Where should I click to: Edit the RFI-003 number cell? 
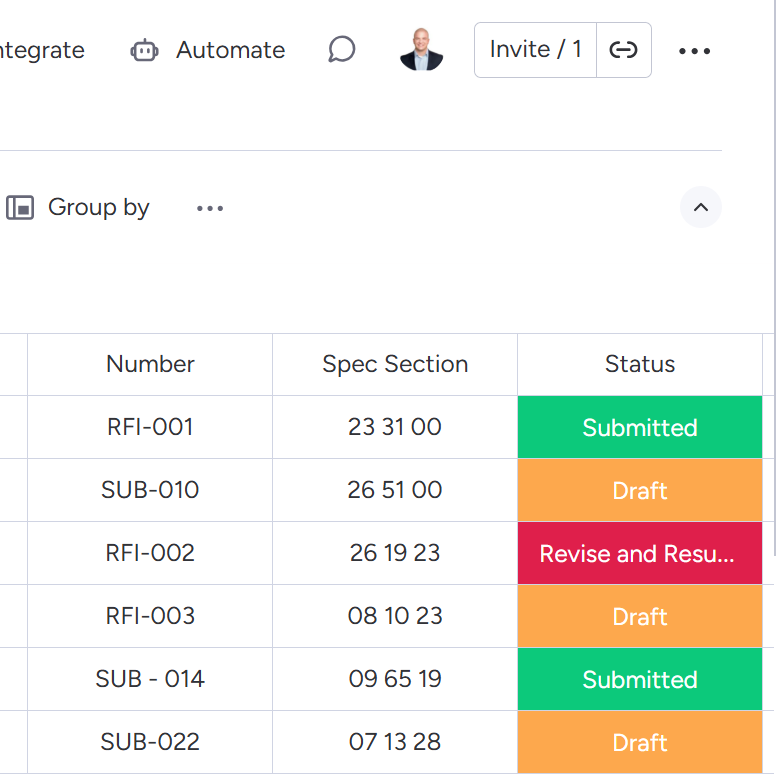[x=150, y=616]
